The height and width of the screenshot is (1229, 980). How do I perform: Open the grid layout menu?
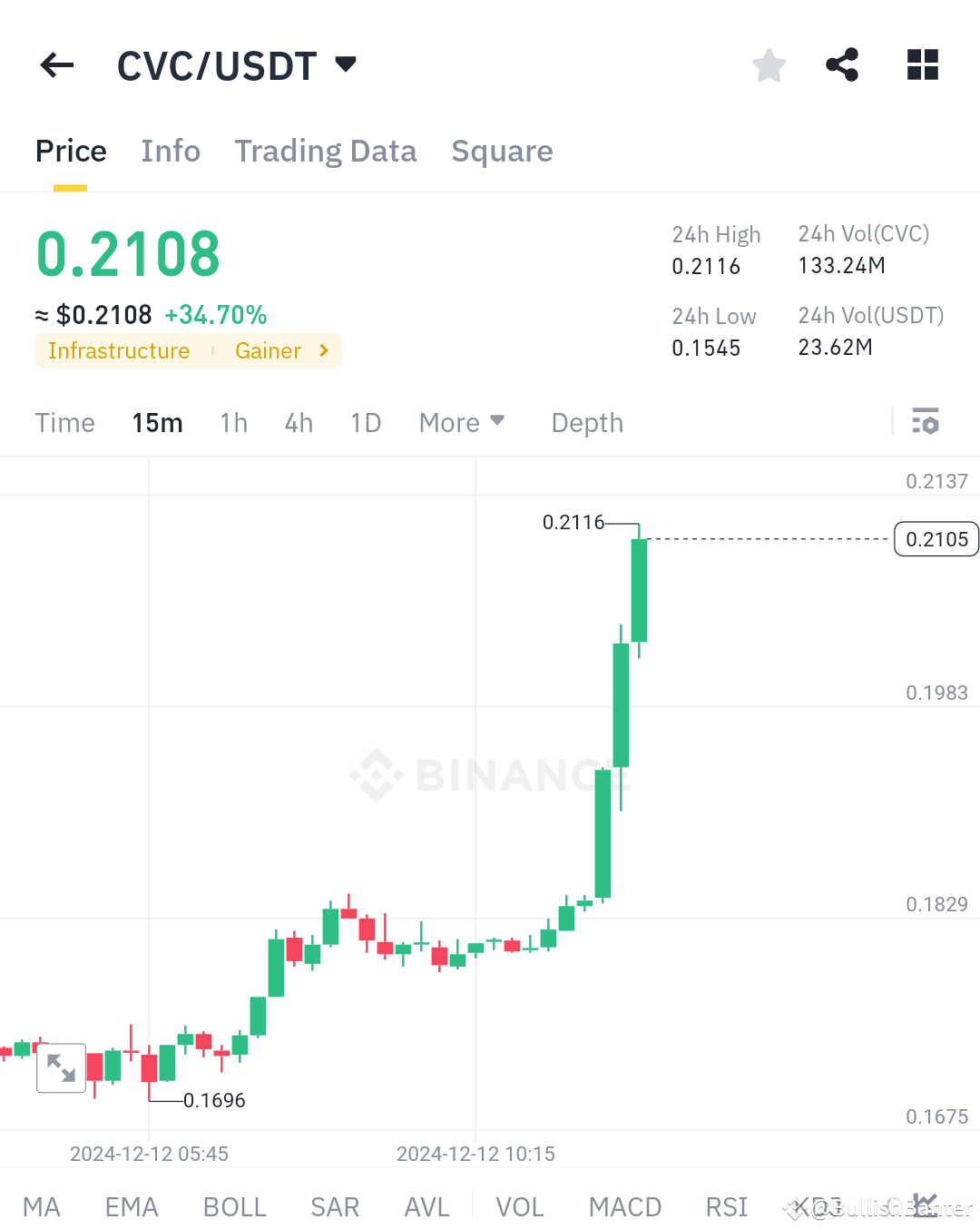pos(922,64)
